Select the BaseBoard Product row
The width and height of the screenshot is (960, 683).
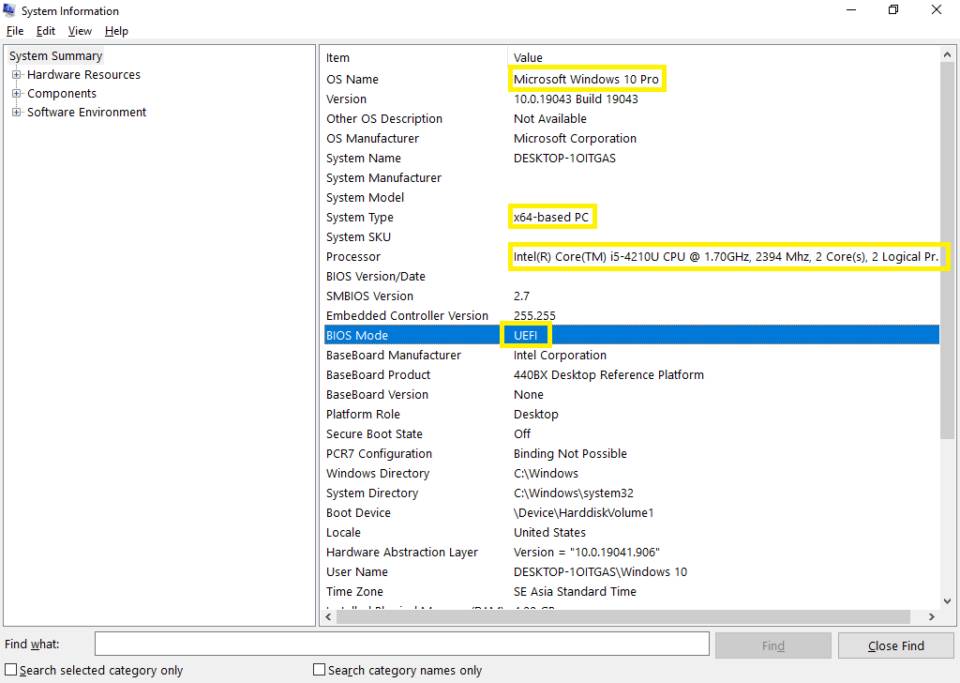point(631,375)
